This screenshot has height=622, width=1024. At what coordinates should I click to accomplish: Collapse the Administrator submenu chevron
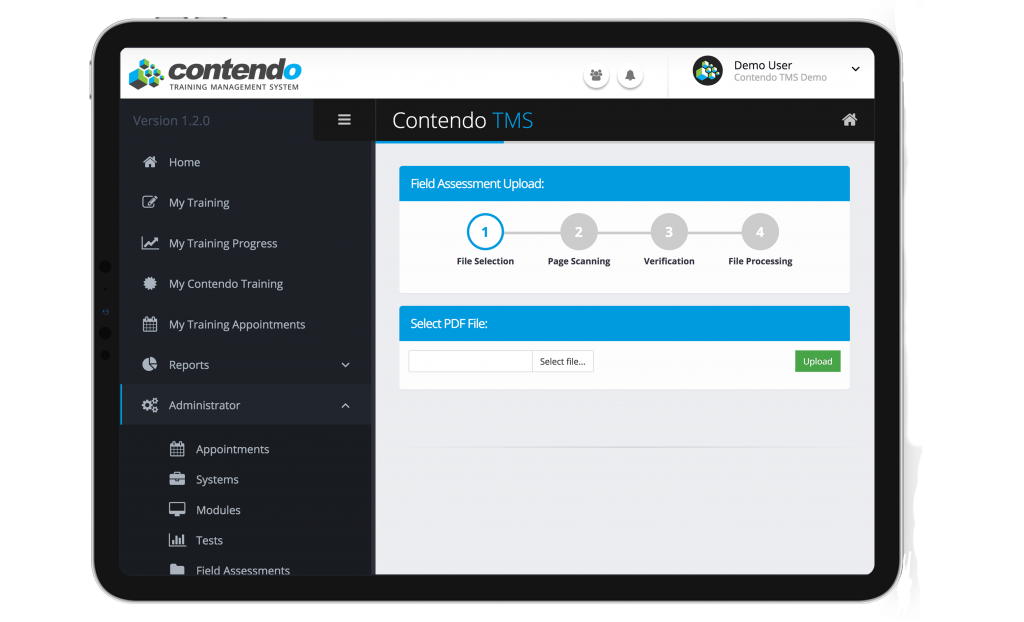345,406
